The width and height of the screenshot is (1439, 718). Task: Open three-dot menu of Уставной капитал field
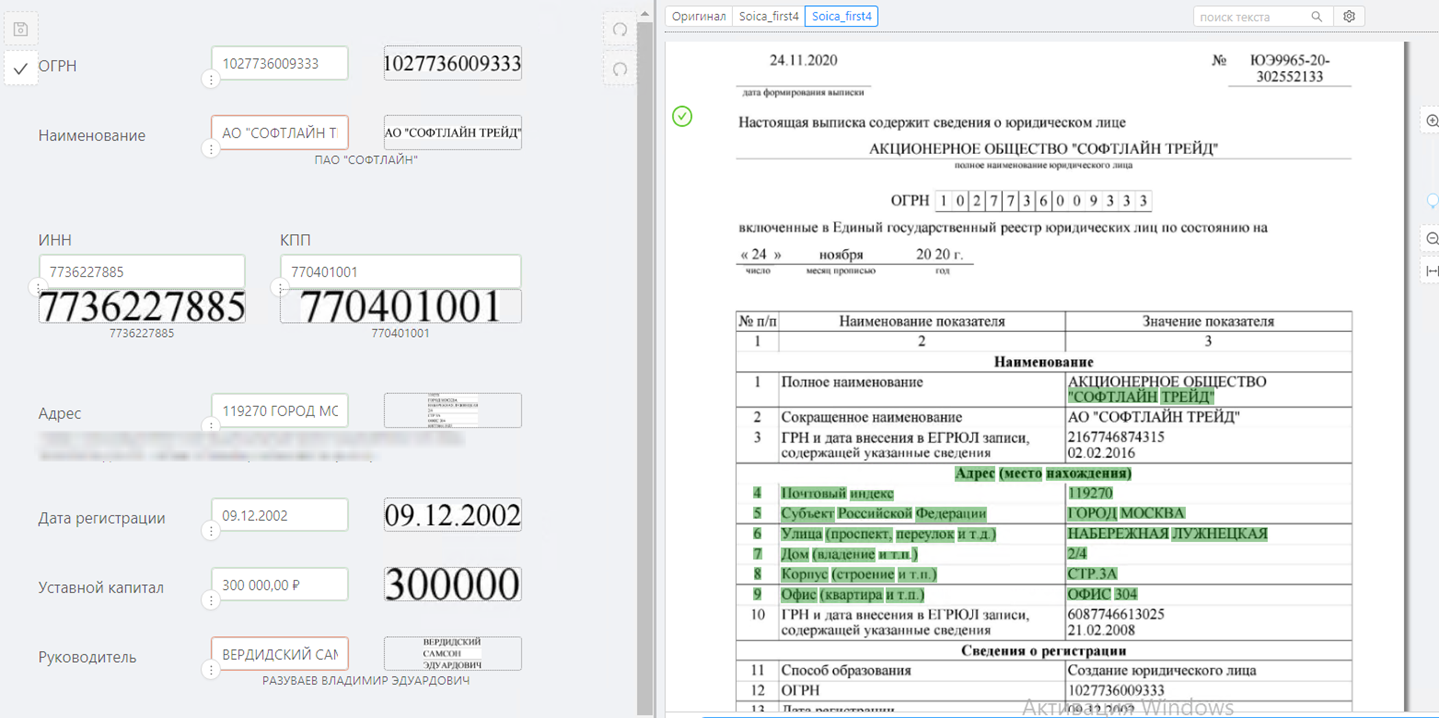tap(210, 601)
